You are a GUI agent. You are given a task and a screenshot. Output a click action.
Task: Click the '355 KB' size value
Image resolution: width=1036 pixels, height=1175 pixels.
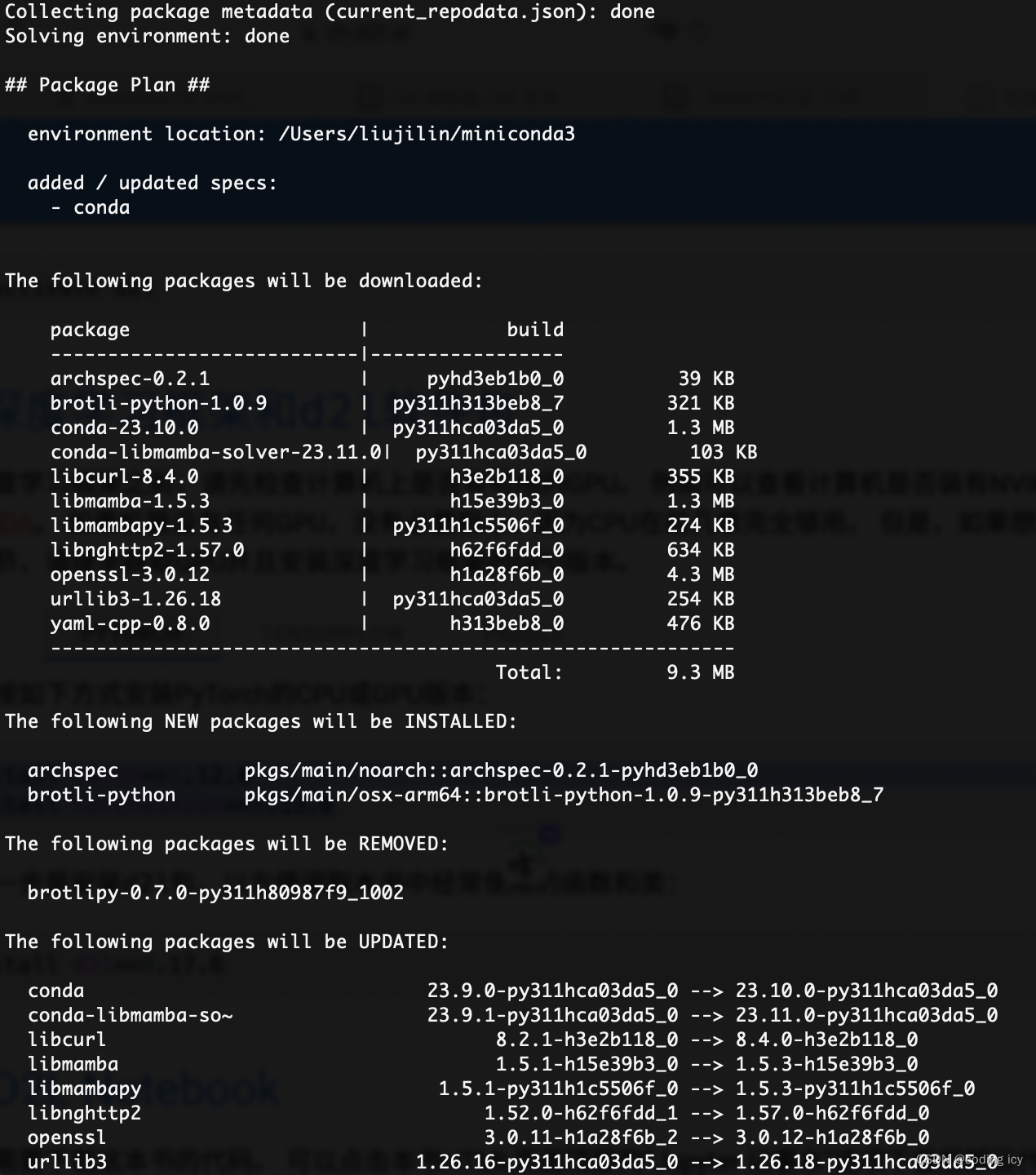tap(701, 477)
